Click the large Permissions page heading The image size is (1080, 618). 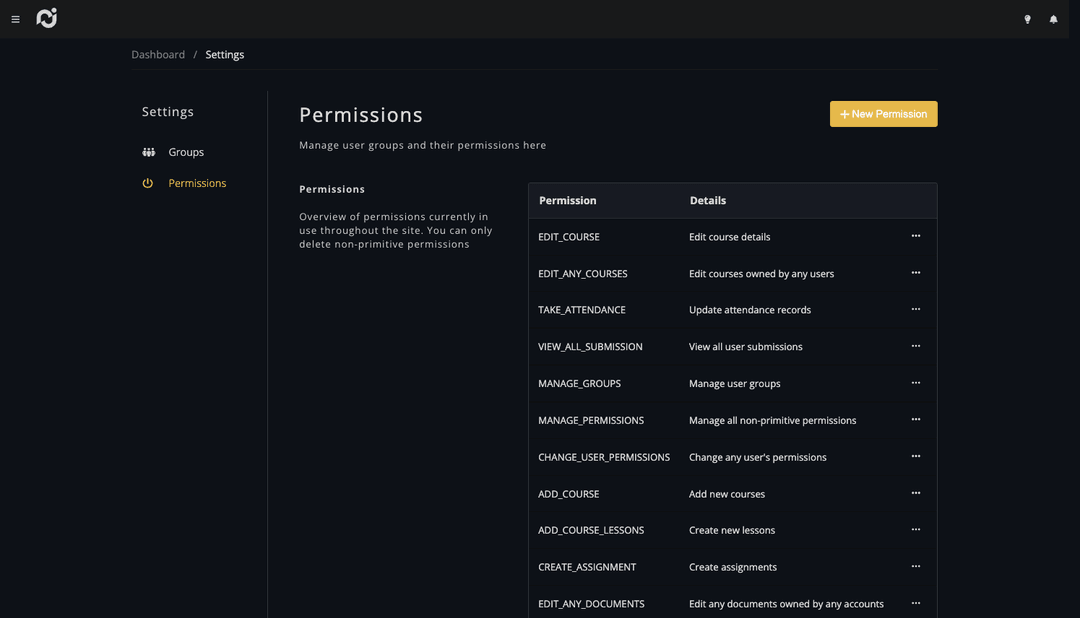tap(361, 115)
